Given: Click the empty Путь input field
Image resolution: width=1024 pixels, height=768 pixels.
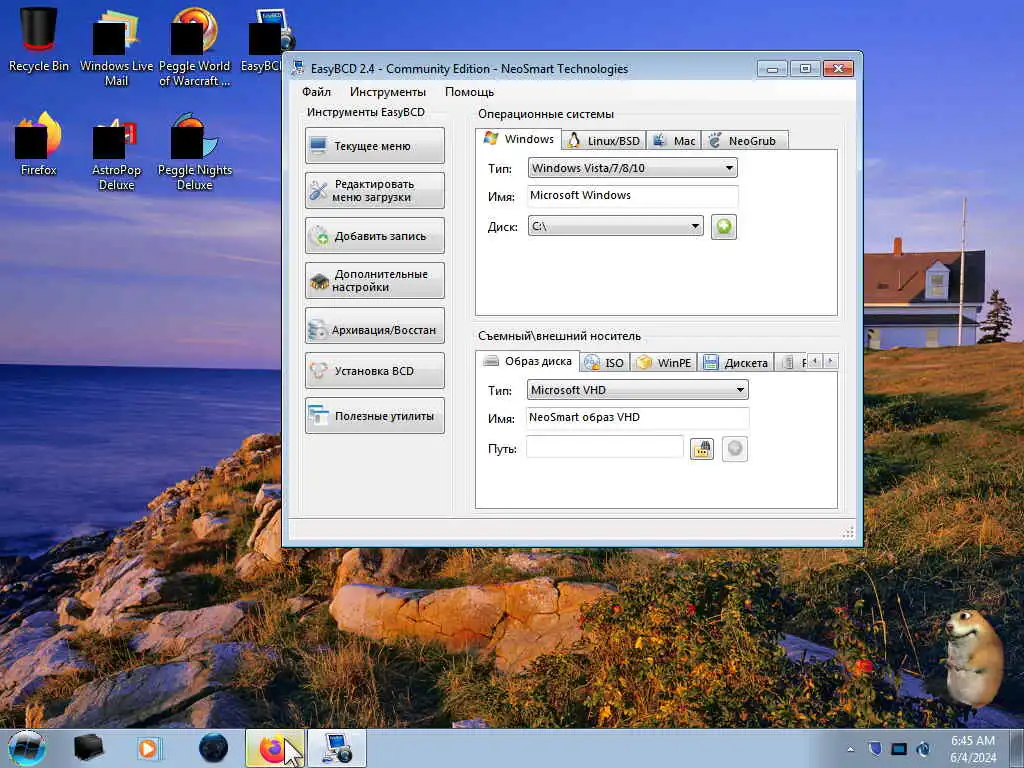Looking at the screenshot, I should click(x=605, y=447).
